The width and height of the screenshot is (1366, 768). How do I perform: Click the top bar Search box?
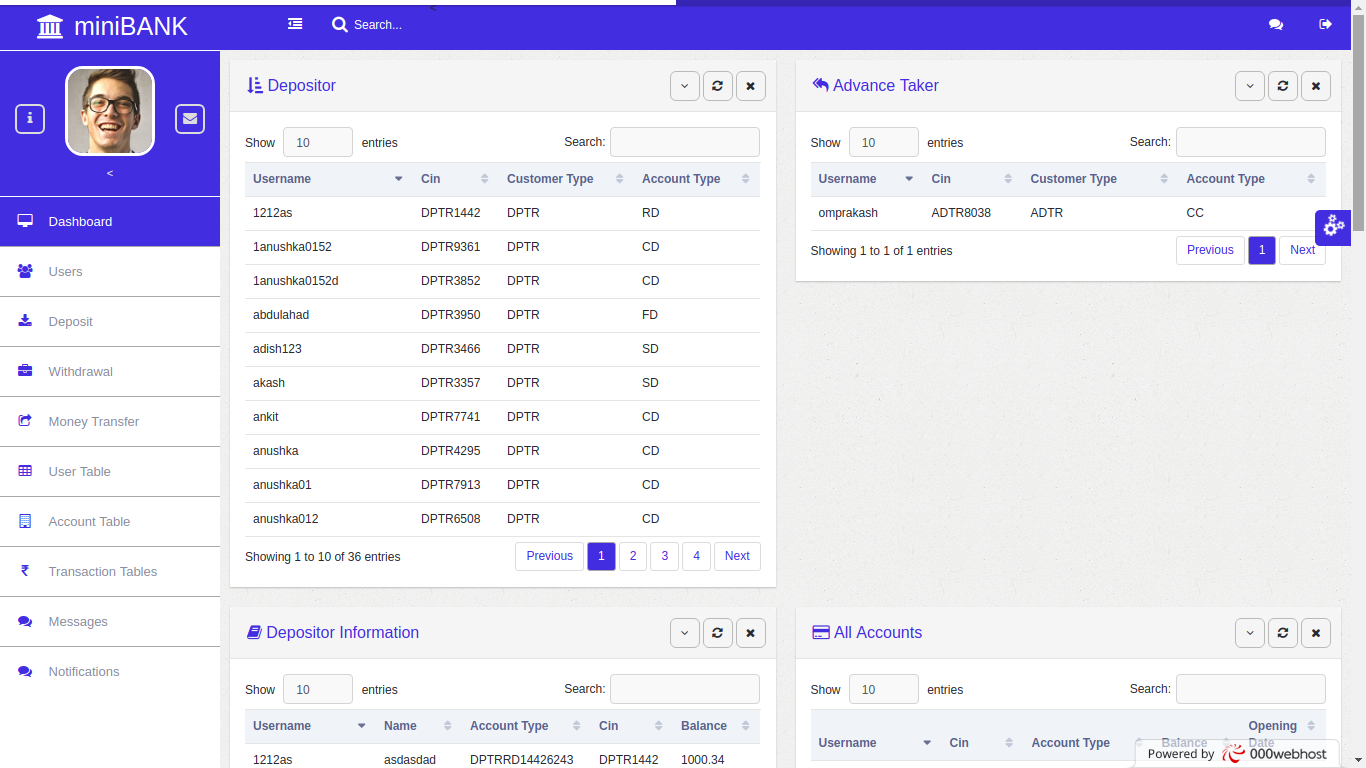(378, 24)
